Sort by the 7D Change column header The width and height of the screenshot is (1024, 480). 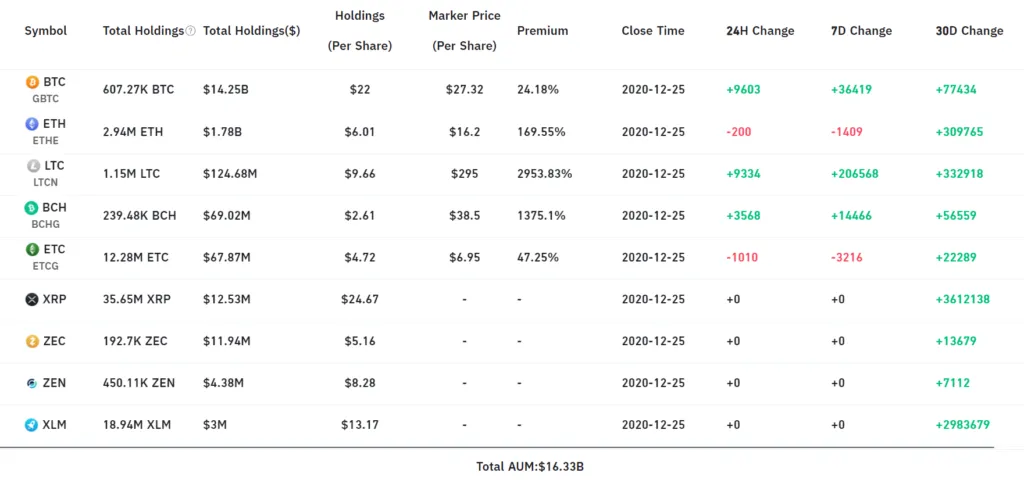click(x=861, y=31)
